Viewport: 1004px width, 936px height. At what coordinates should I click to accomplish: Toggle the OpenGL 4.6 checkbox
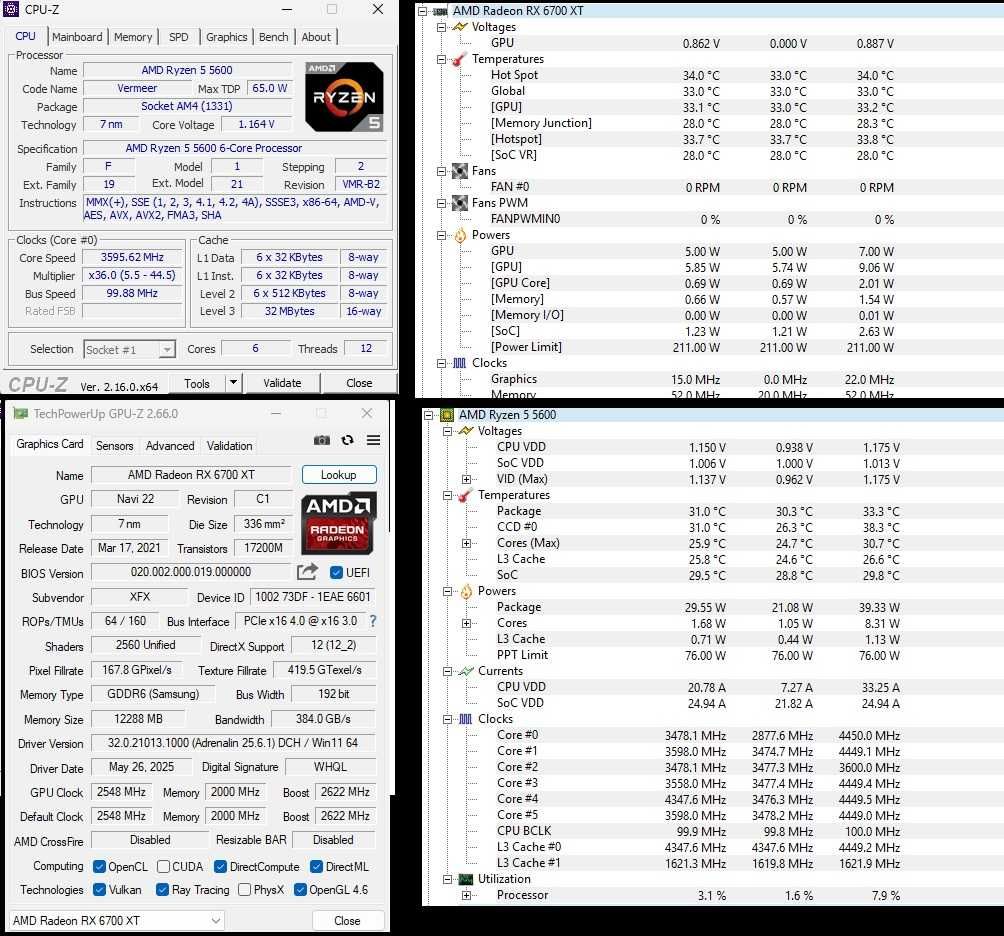point(300,889)
